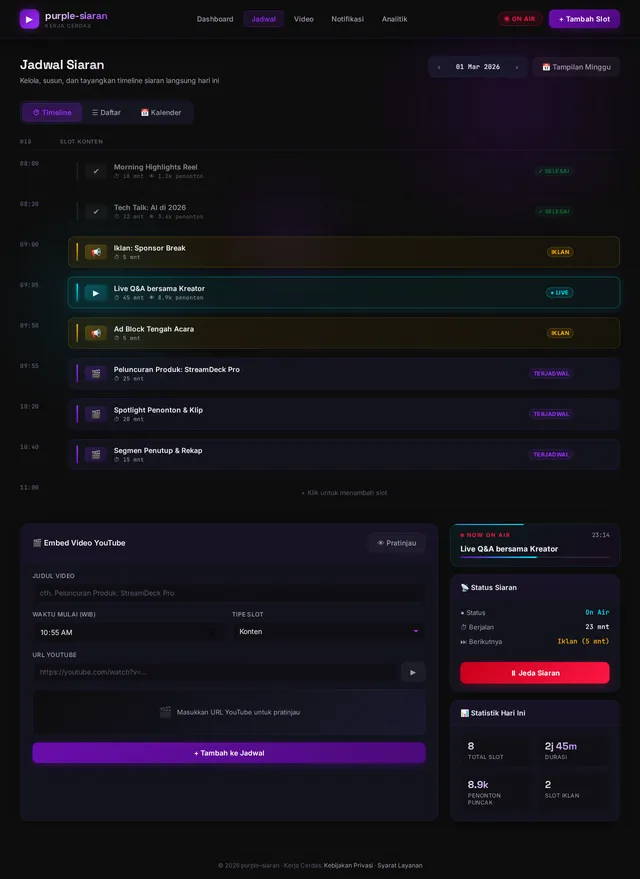Screen dimensions: 640x879
Task: Toggle Pratinjau video preview
Action: tap(396, 543)
